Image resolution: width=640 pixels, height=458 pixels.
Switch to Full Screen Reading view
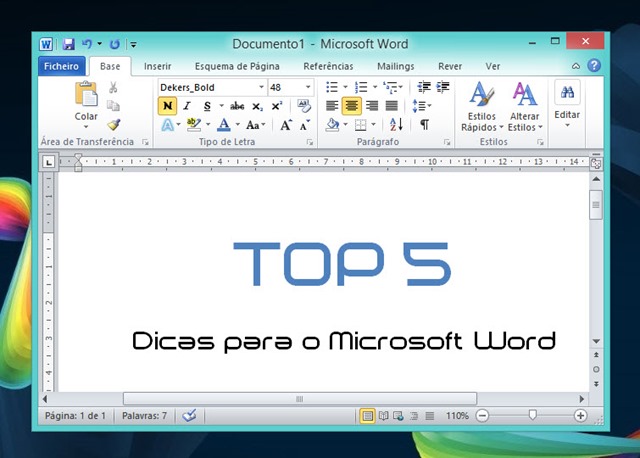(x=383, y=416)
